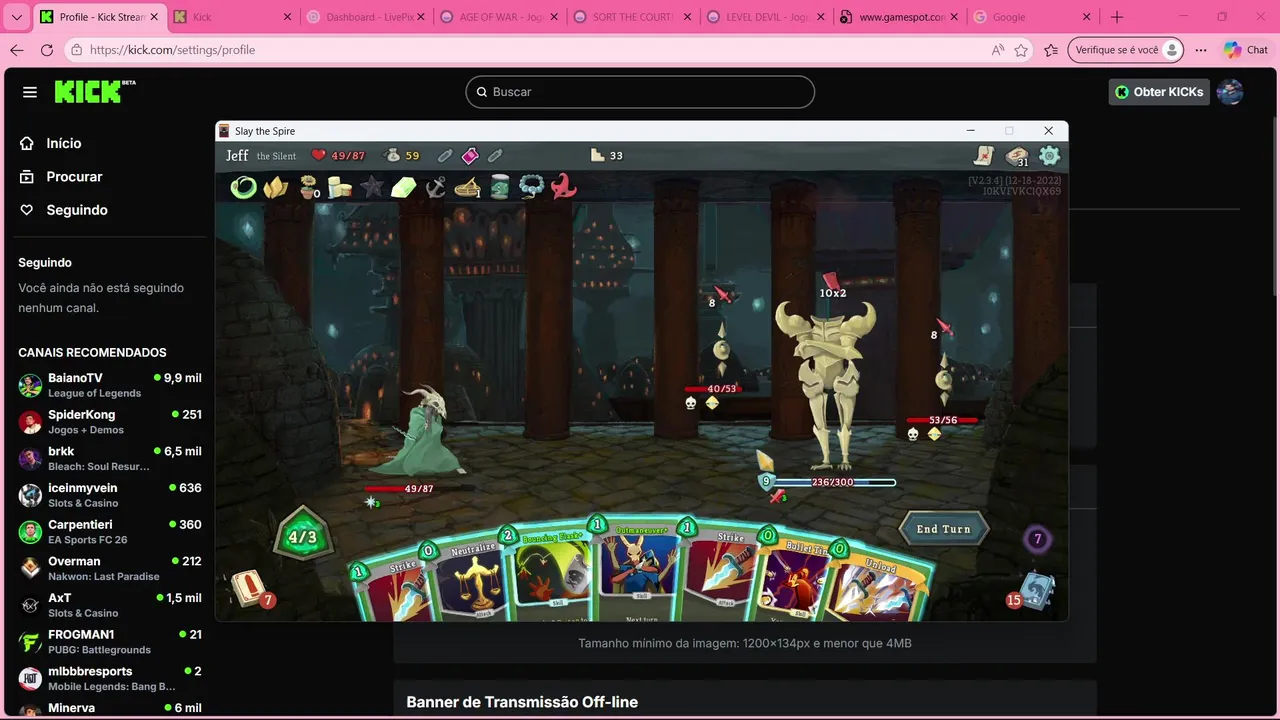This screenshot has height=720, width=1280.
Task: Open the Overman recommended channel
Action: pos(110,568)
